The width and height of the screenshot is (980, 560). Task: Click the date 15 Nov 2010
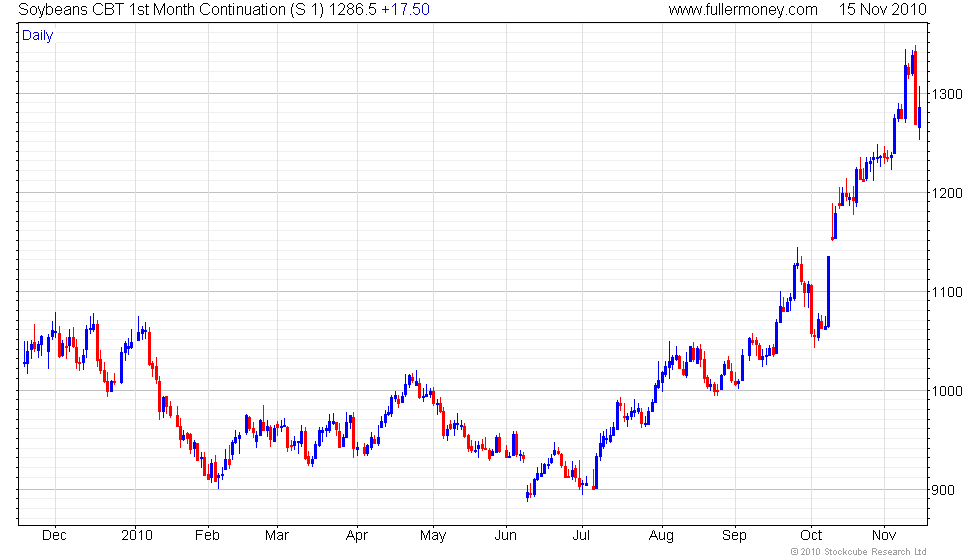[x=882, y=10]
